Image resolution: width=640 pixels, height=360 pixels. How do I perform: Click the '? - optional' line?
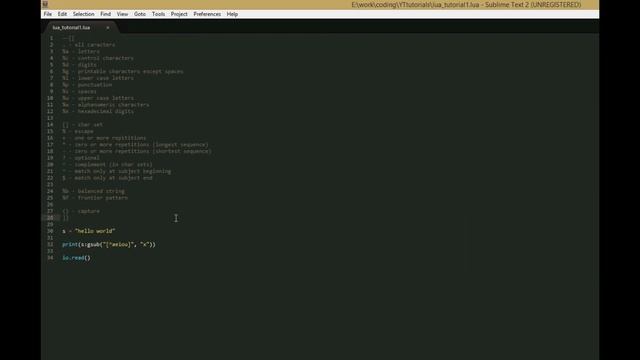pyautogui.click(x=81, y=158)
